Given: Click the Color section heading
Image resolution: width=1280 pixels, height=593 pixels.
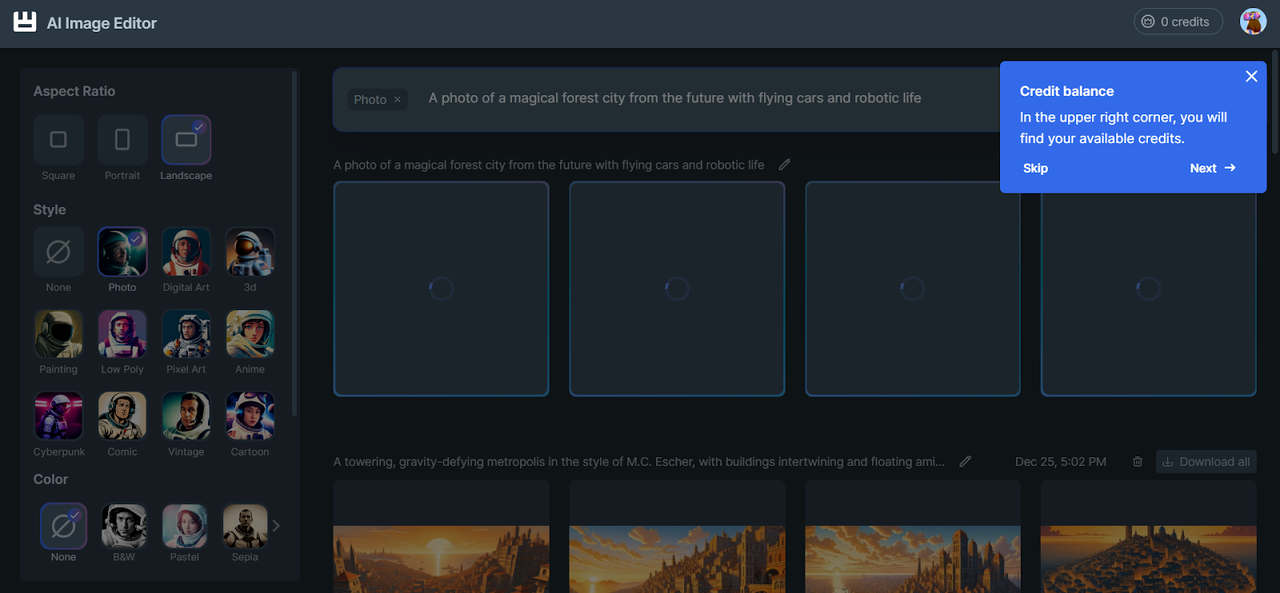Looking at the screenshot, I should pos(50,480).
